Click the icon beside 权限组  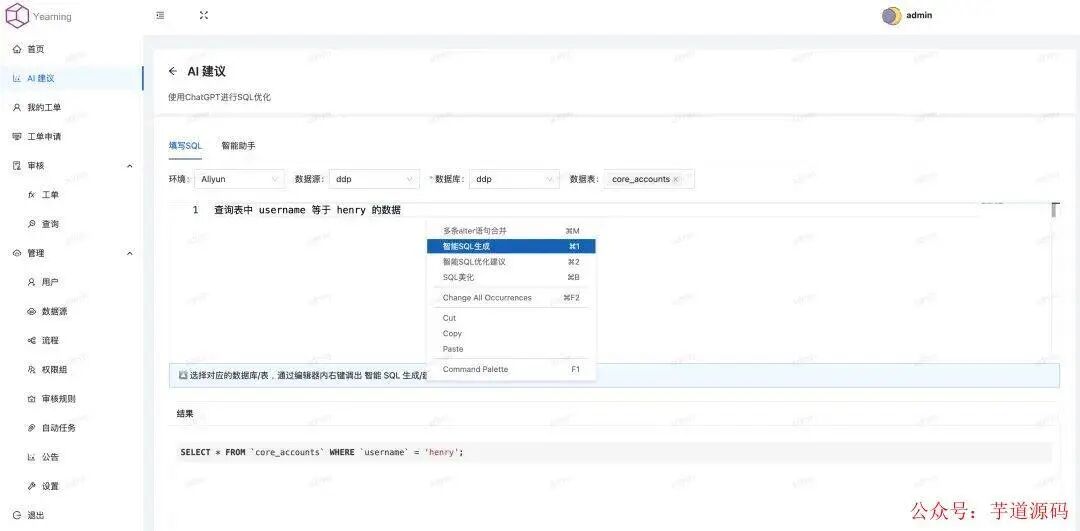pos(32,370)
